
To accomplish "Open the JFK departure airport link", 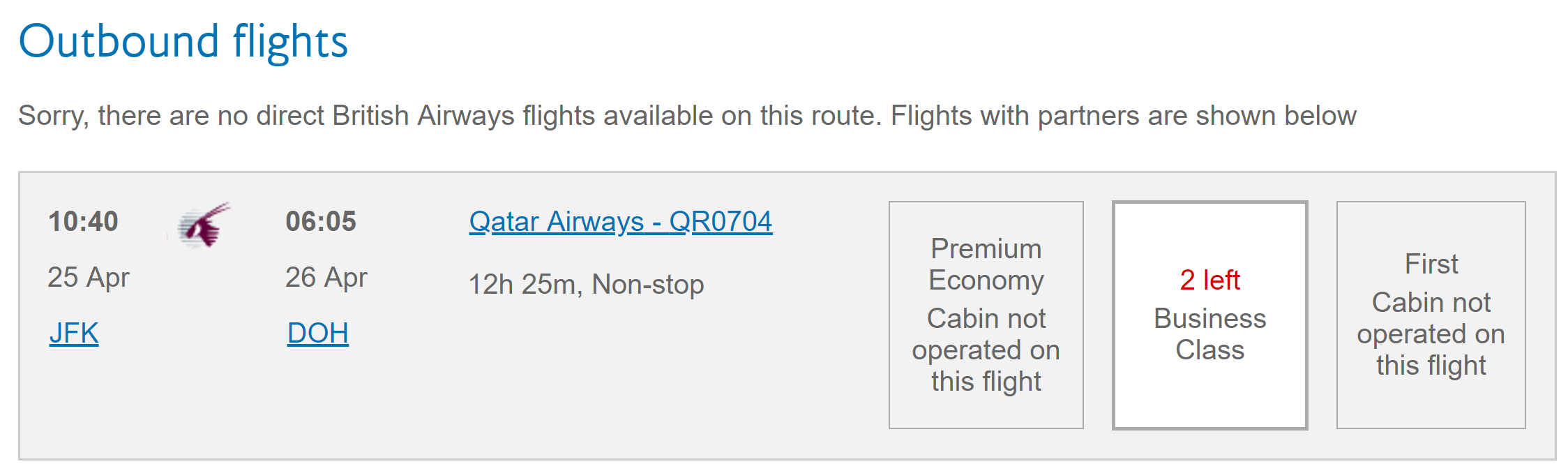I will pos(74,333).
